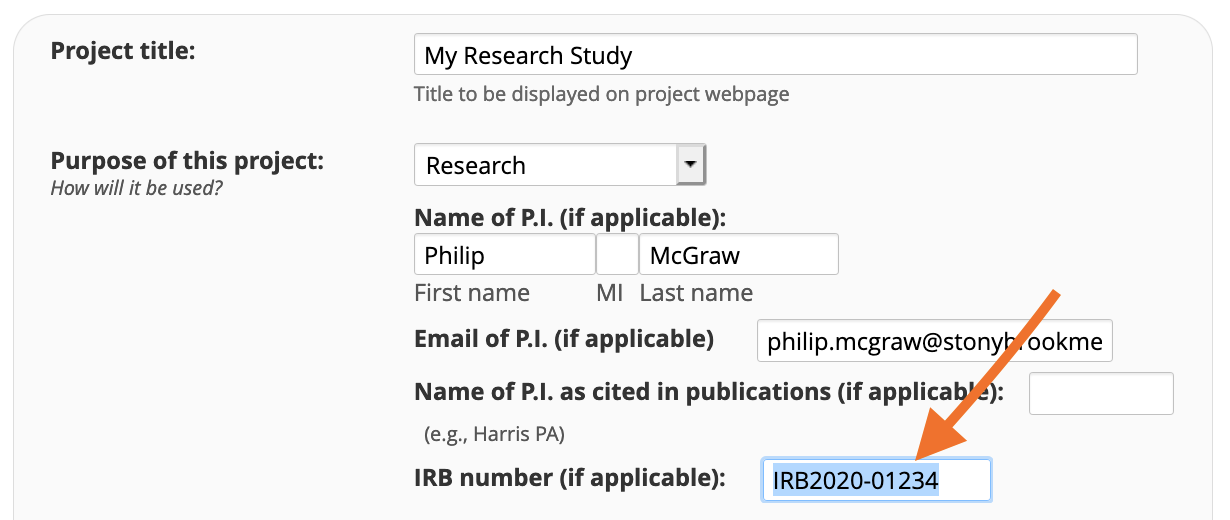Viewport: 1230px width, 520px height.
Task: Click the "Email of P.I. (if applicable)" label
Action: pos(564,339)
